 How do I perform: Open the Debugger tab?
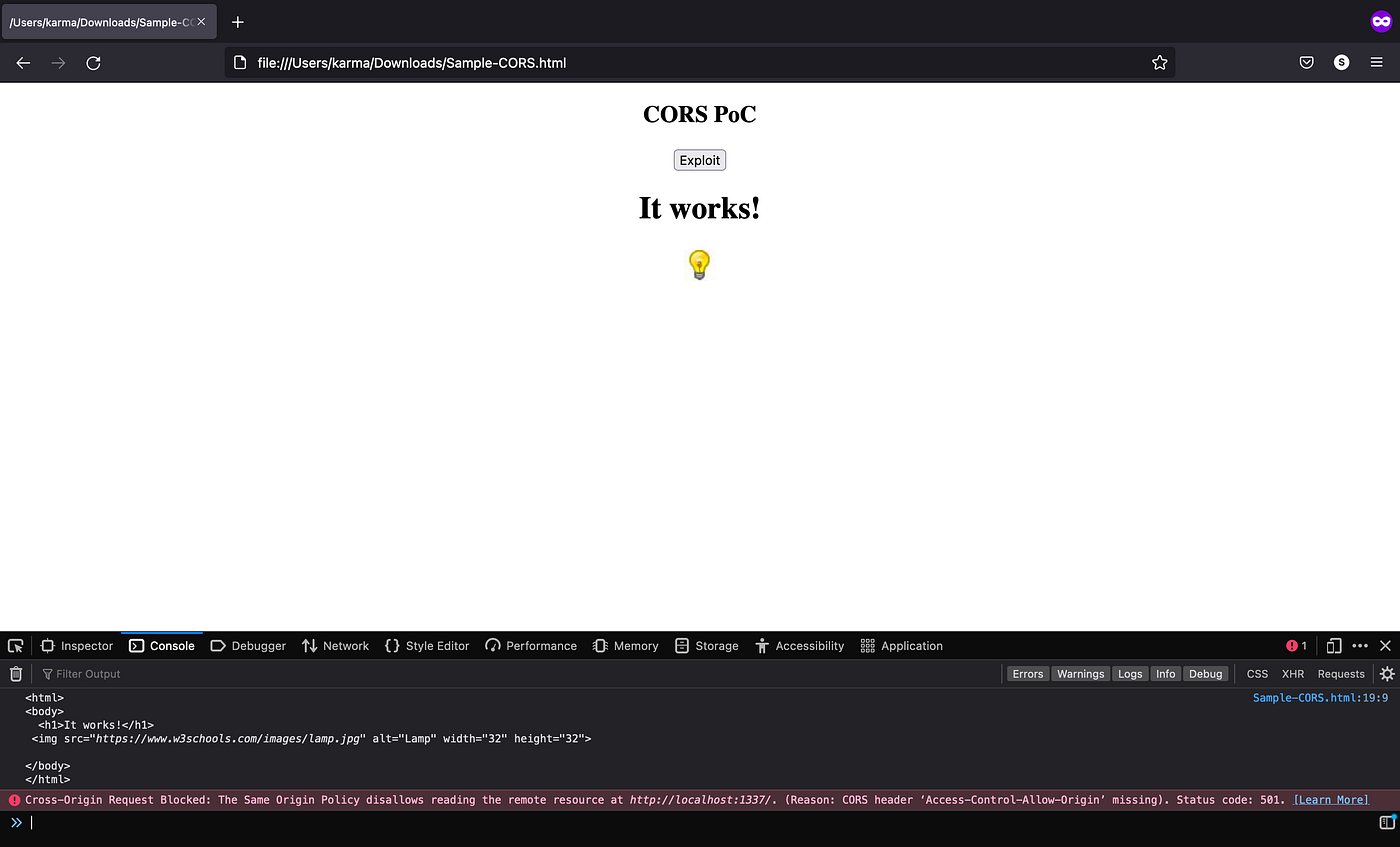point(248,646)
